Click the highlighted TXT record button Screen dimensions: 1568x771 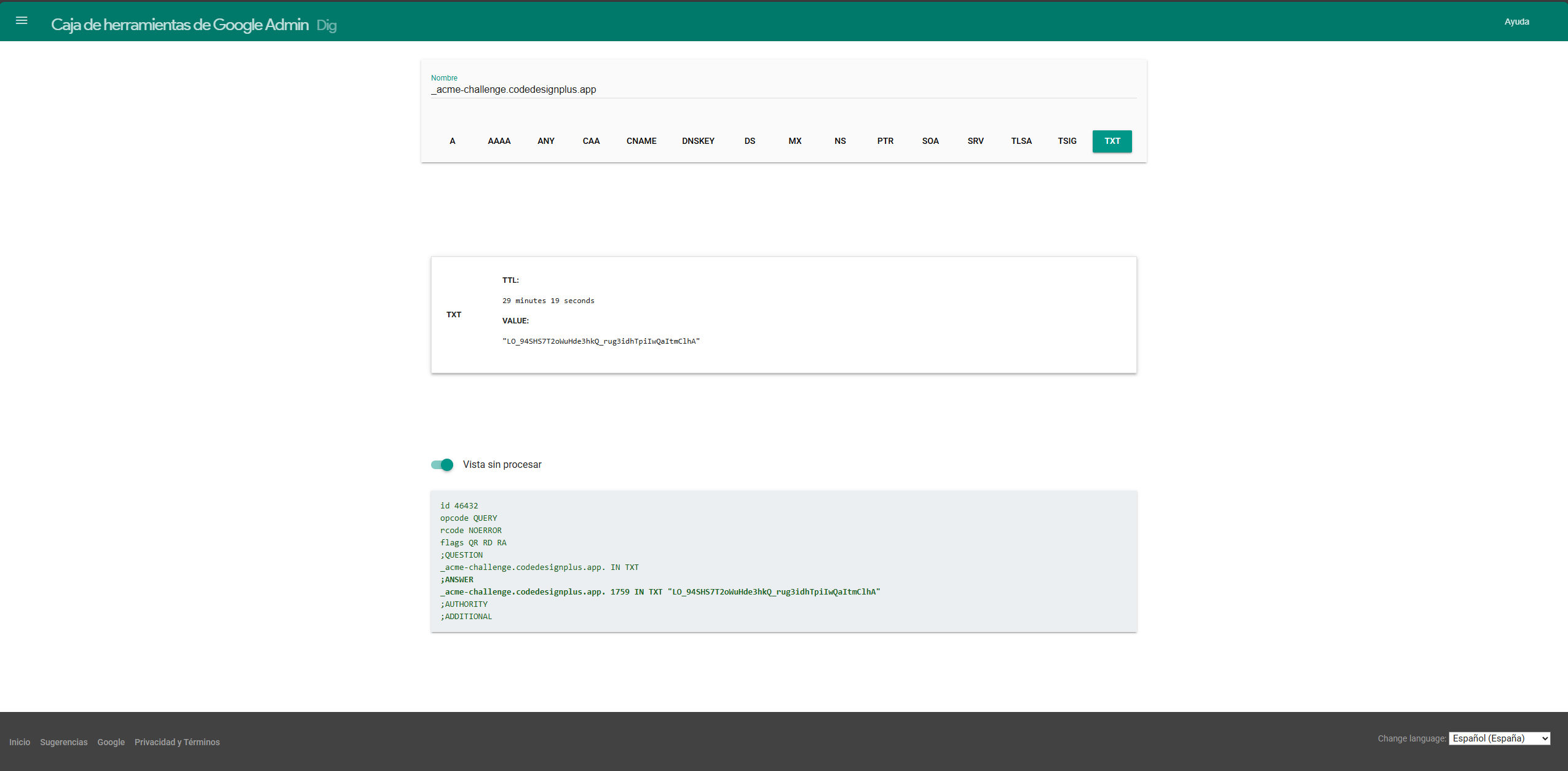point(1112,141)
